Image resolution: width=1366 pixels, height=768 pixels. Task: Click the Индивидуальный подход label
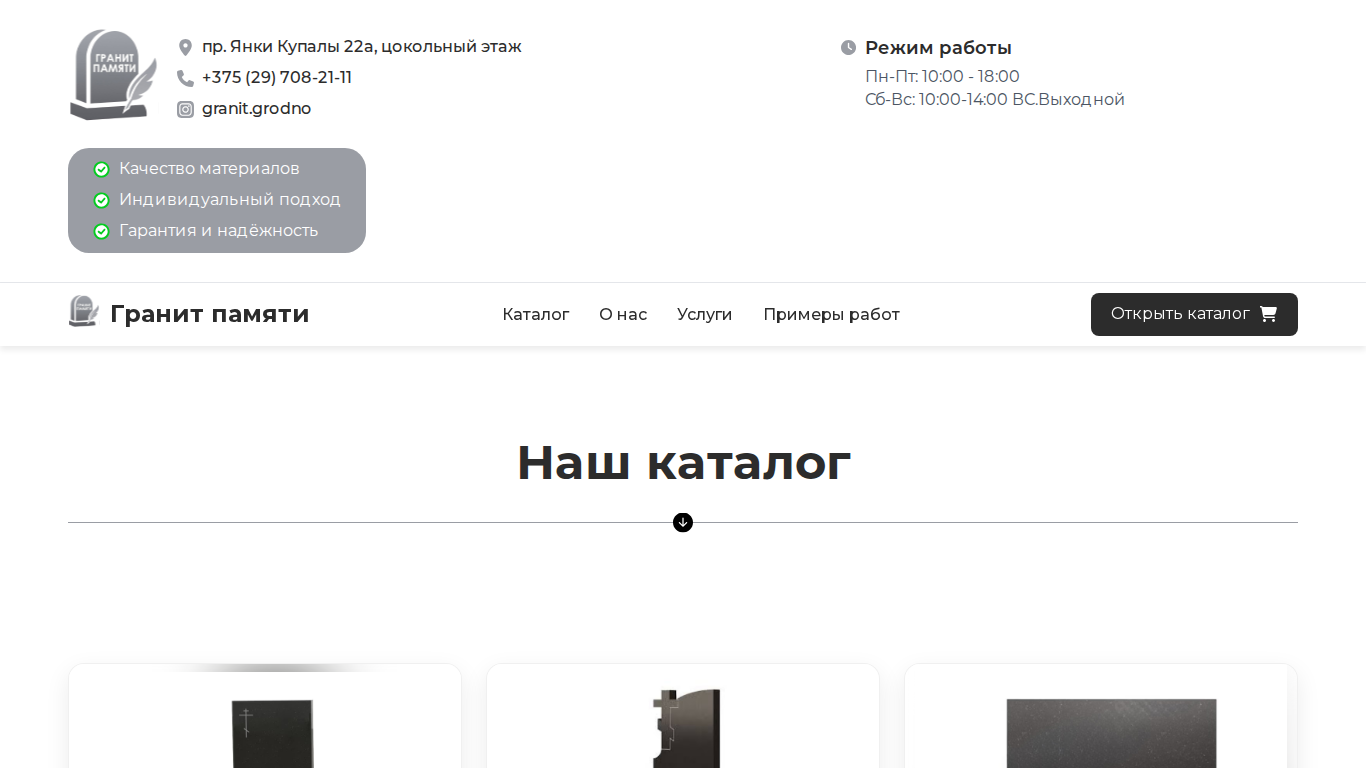(x=230, y=200)
